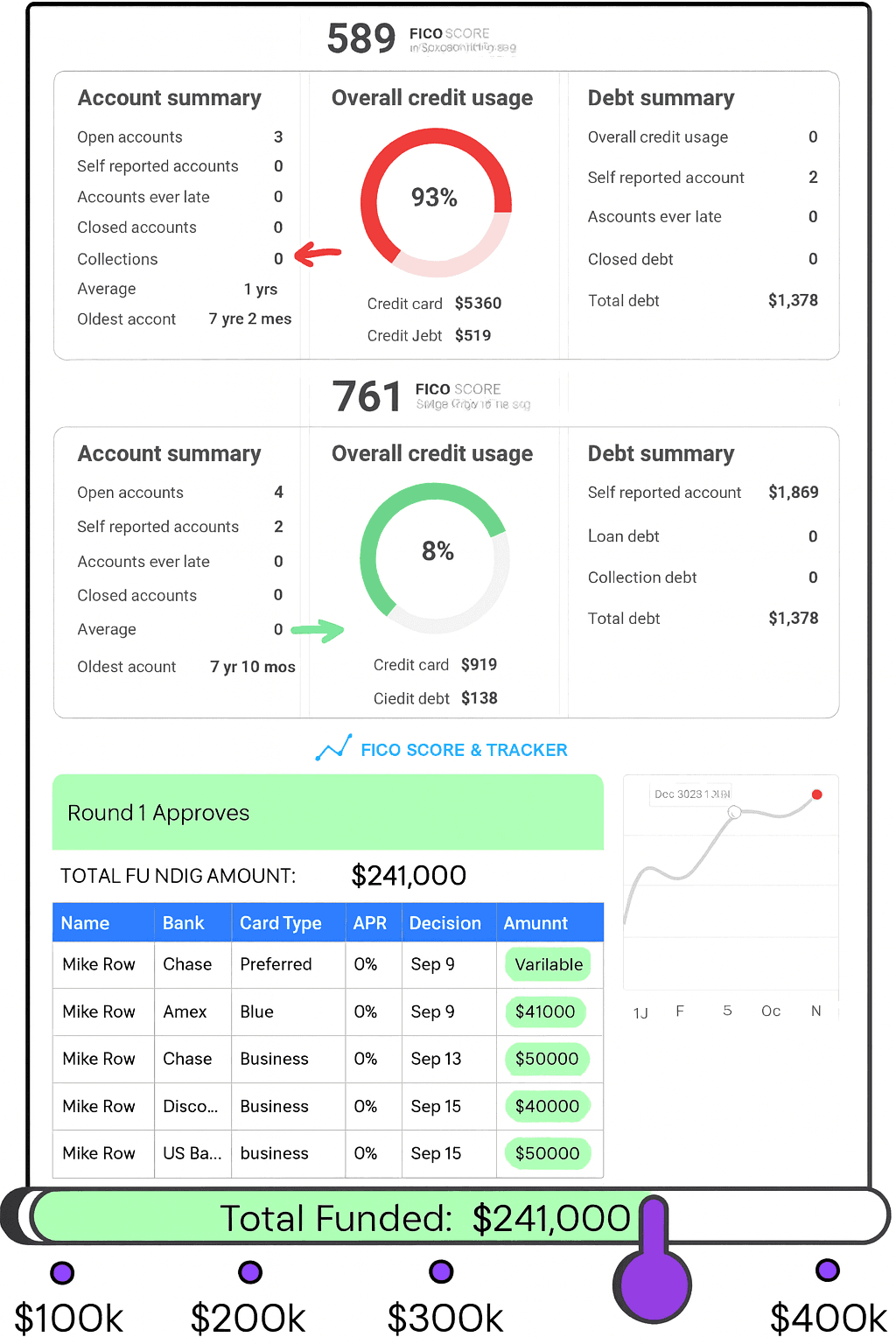Image resolution: width=896 pixels, height=1344 pixels.
Task: Select the purple dot above $400k
Action: (827, 1270)
